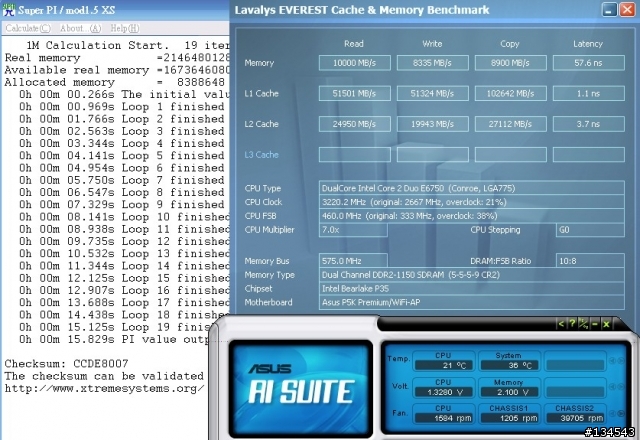640x440 pixels.
Task: Click Memory Bus value 575.0 MHz
Action: [353, 261]
